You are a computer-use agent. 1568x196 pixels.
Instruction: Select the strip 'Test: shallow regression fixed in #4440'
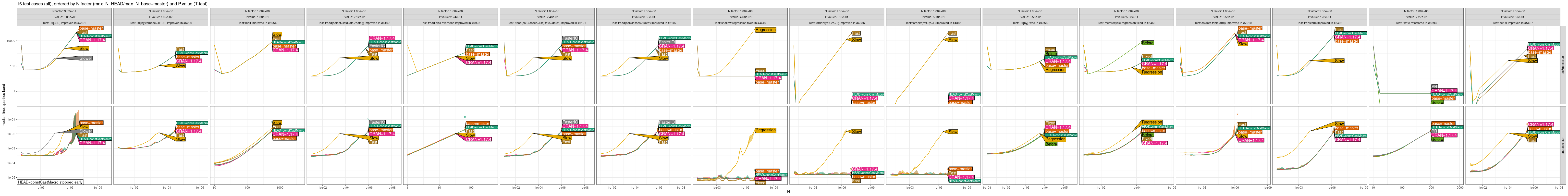[x=740, y=23]
